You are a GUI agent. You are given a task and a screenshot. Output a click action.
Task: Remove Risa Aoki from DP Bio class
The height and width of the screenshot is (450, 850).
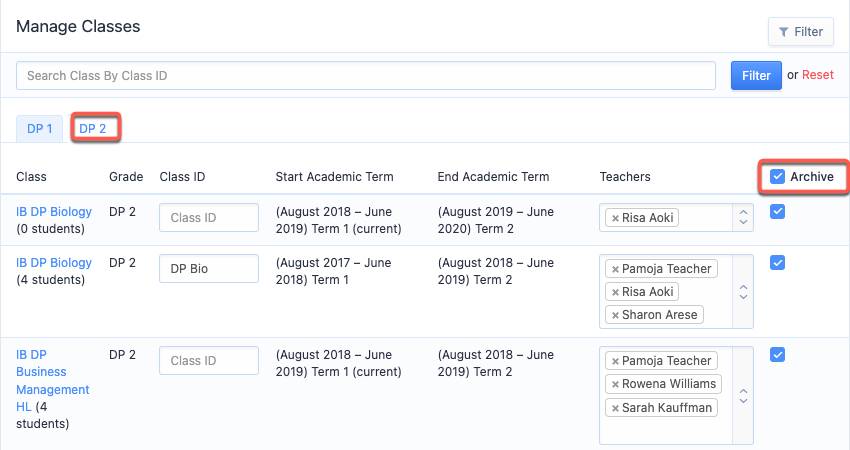pos(615,292)
